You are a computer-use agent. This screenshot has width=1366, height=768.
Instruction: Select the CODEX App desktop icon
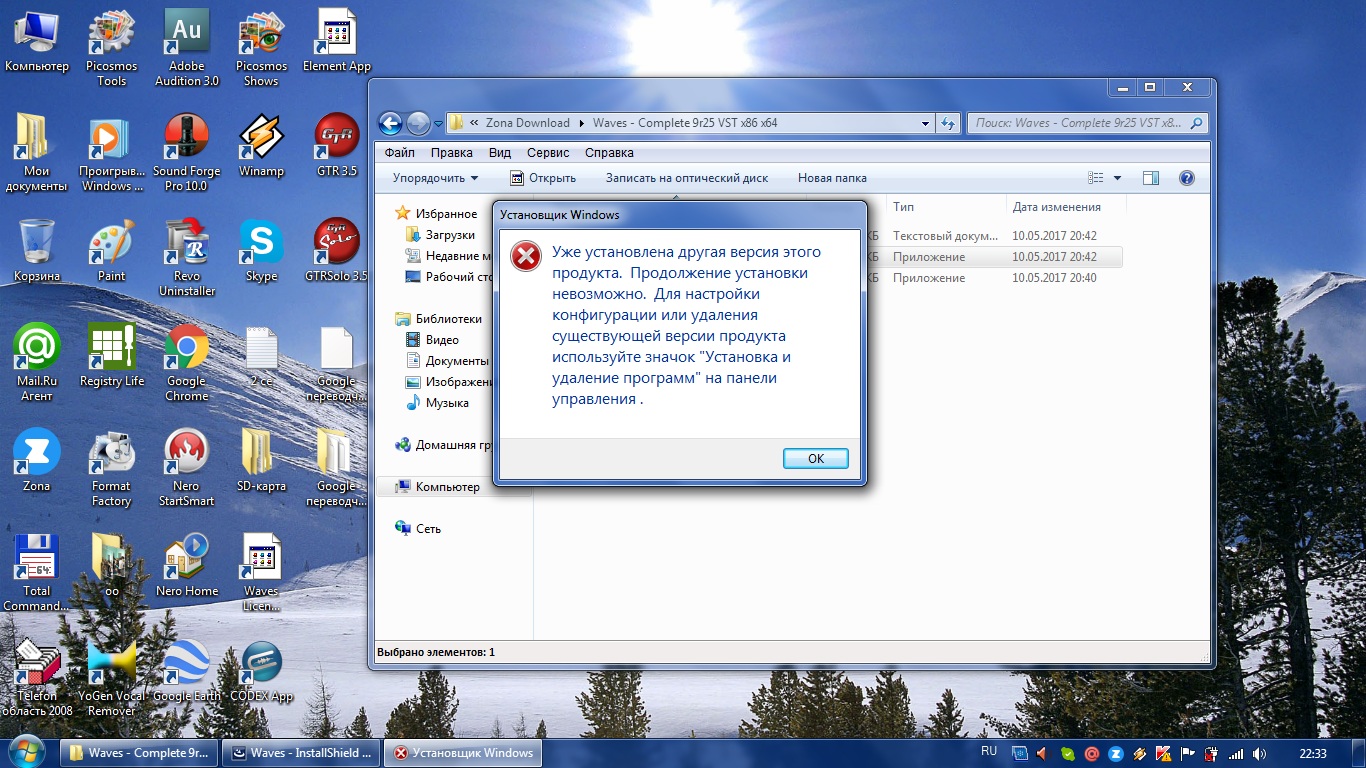click(x=261, y=672)
